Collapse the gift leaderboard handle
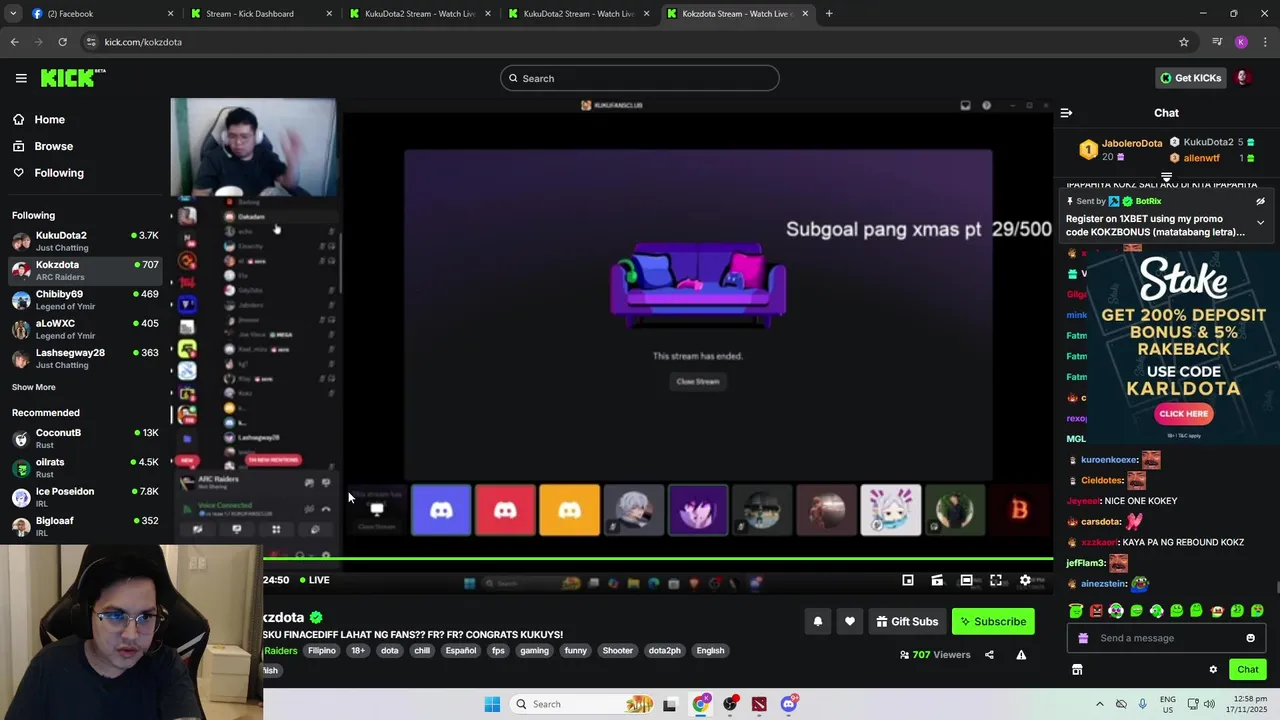 point(1166,177)
